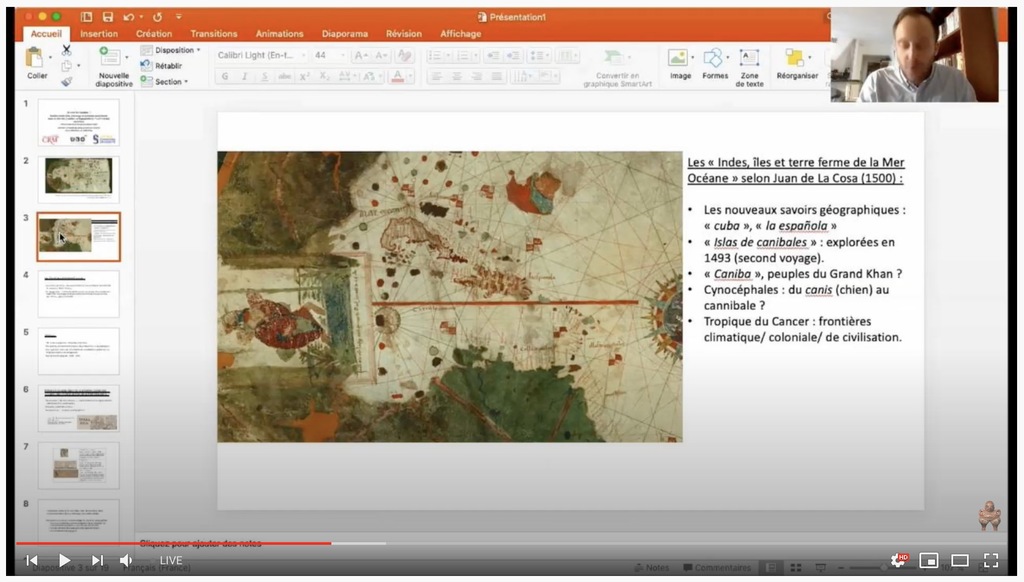Select slide 1 thumbnail
This screenshot has height=582, width=1024.
pos(78,122)
